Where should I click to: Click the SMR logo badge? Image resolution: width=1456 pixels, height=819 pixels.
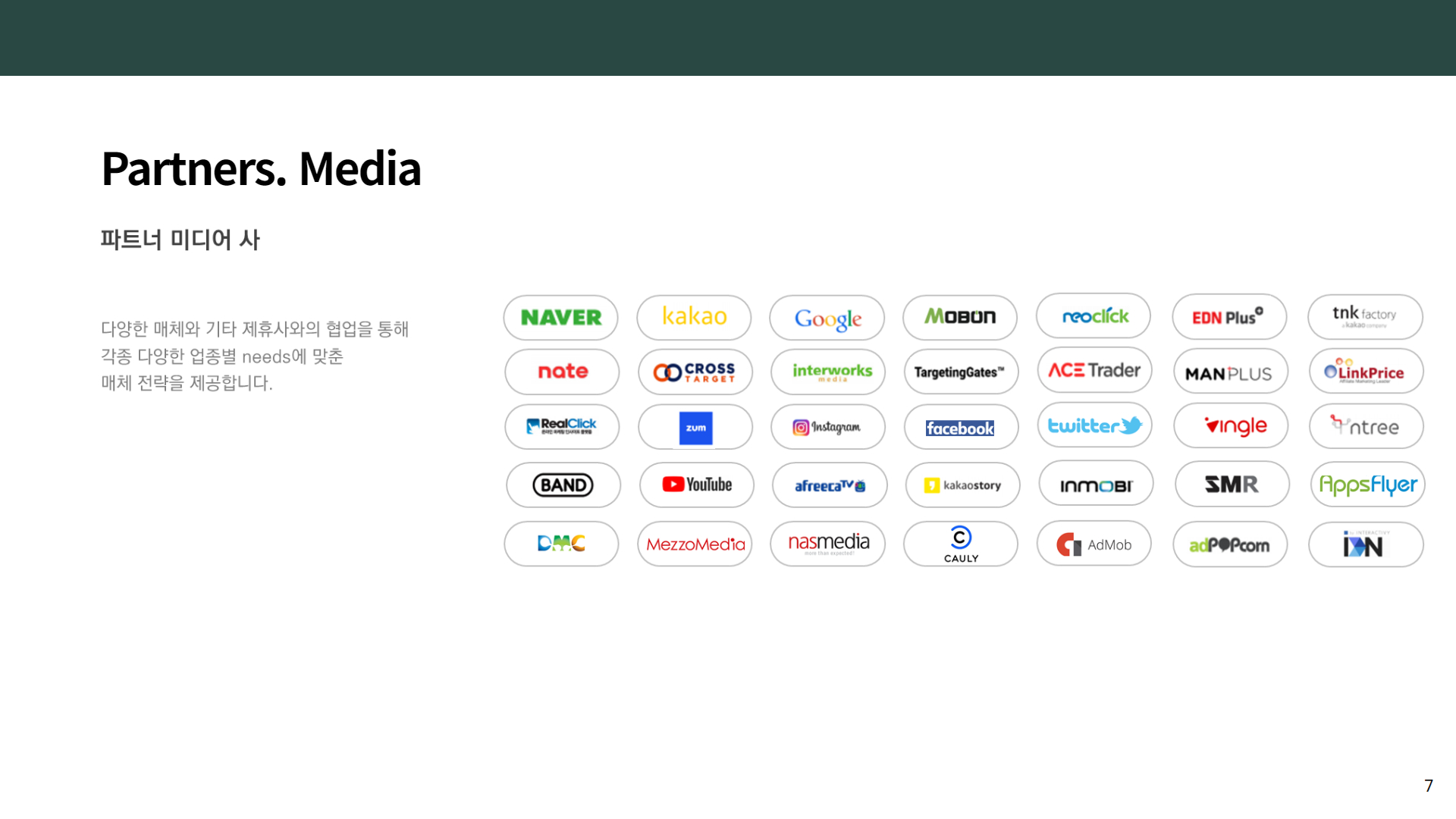click(1232, 485)
